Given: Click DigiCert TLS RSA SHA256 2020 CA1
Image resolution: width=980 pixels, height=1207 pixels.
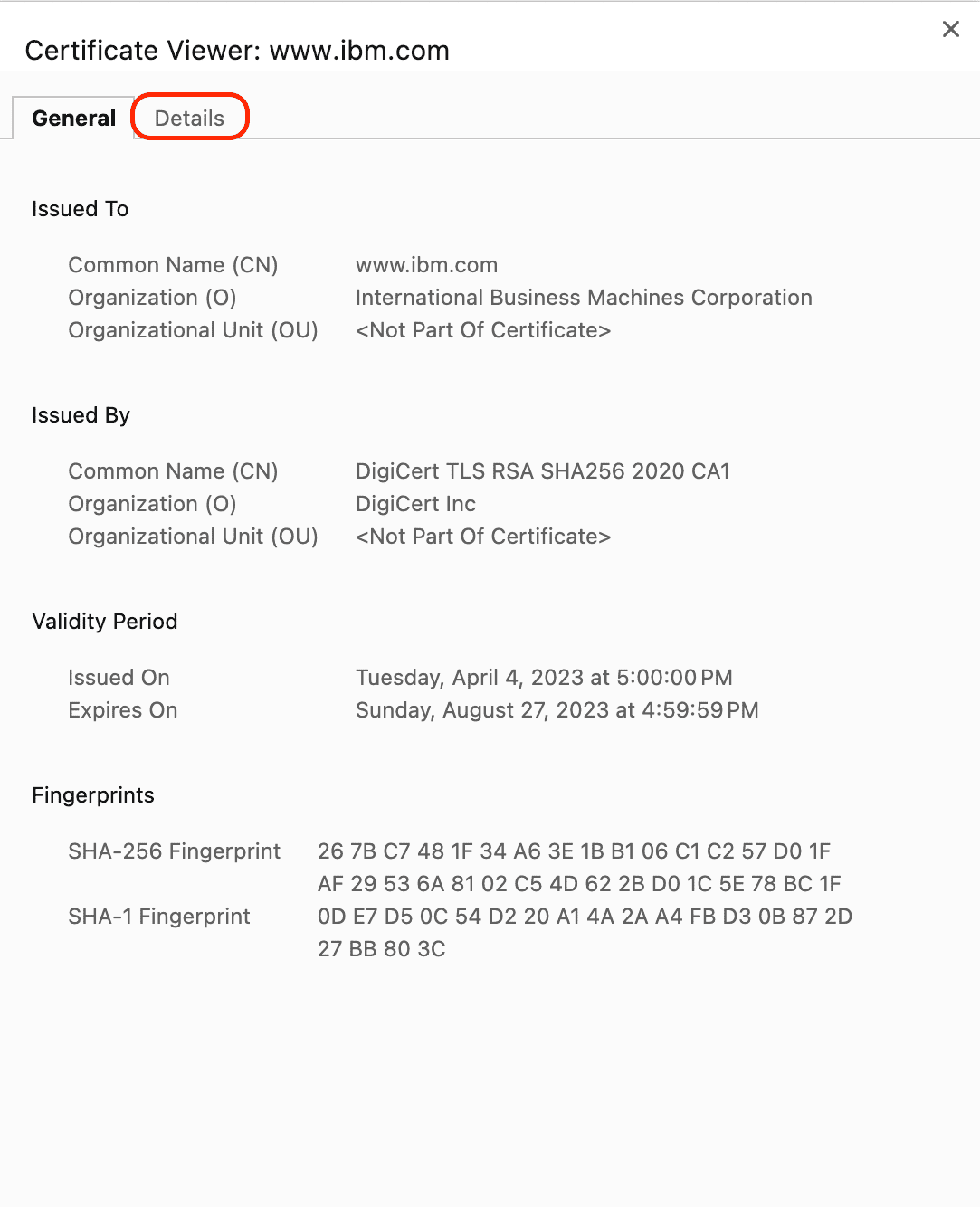Looking at the screenshot, I should [x=542, y=471].
